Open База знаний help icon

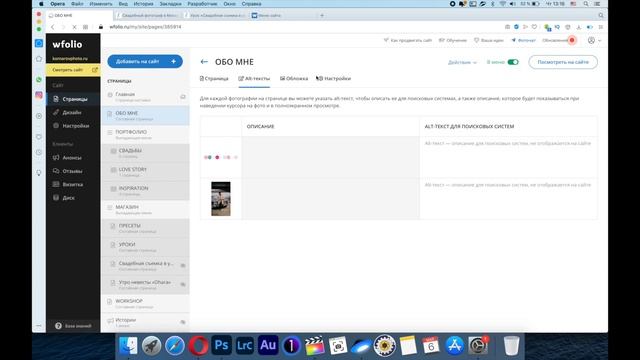[58, 326]
